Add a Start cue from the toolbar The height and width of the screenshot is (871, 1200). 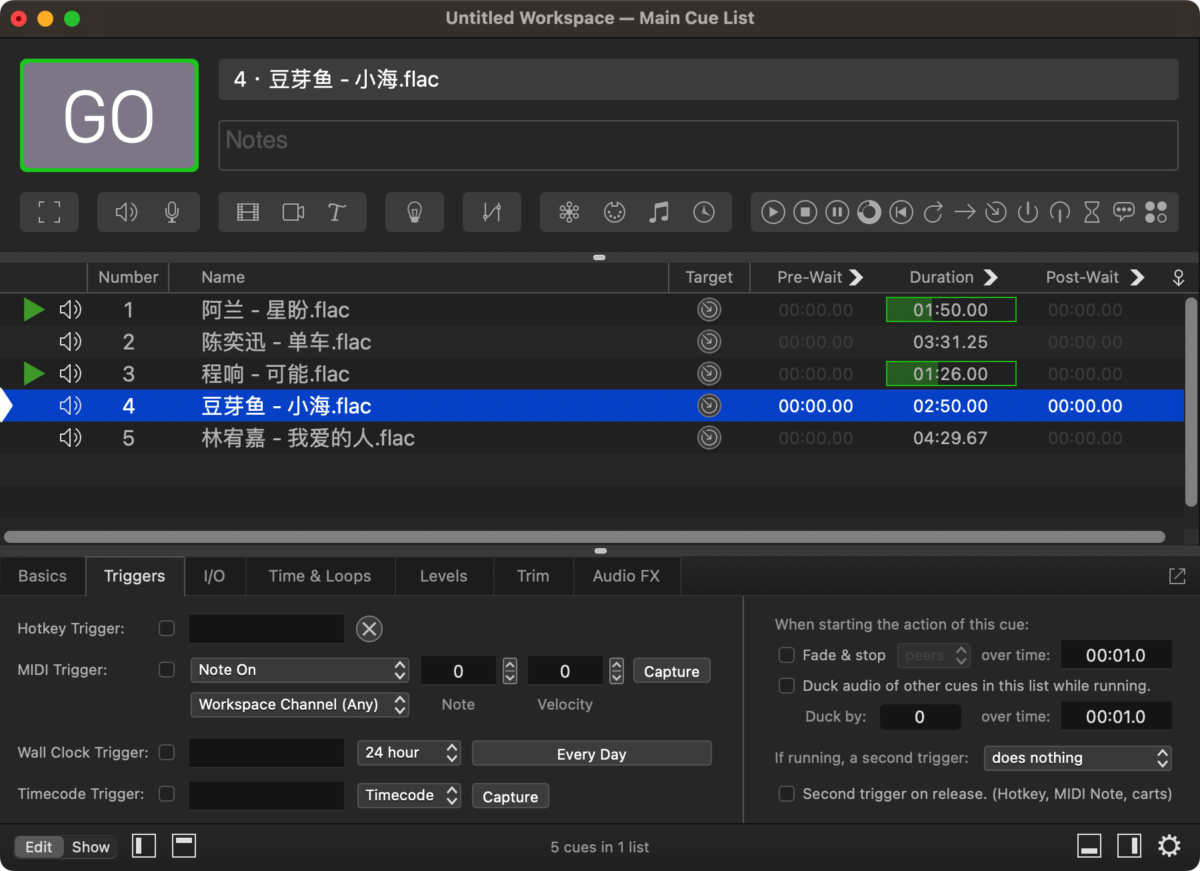pyautogui.click(x=773, y=212)
